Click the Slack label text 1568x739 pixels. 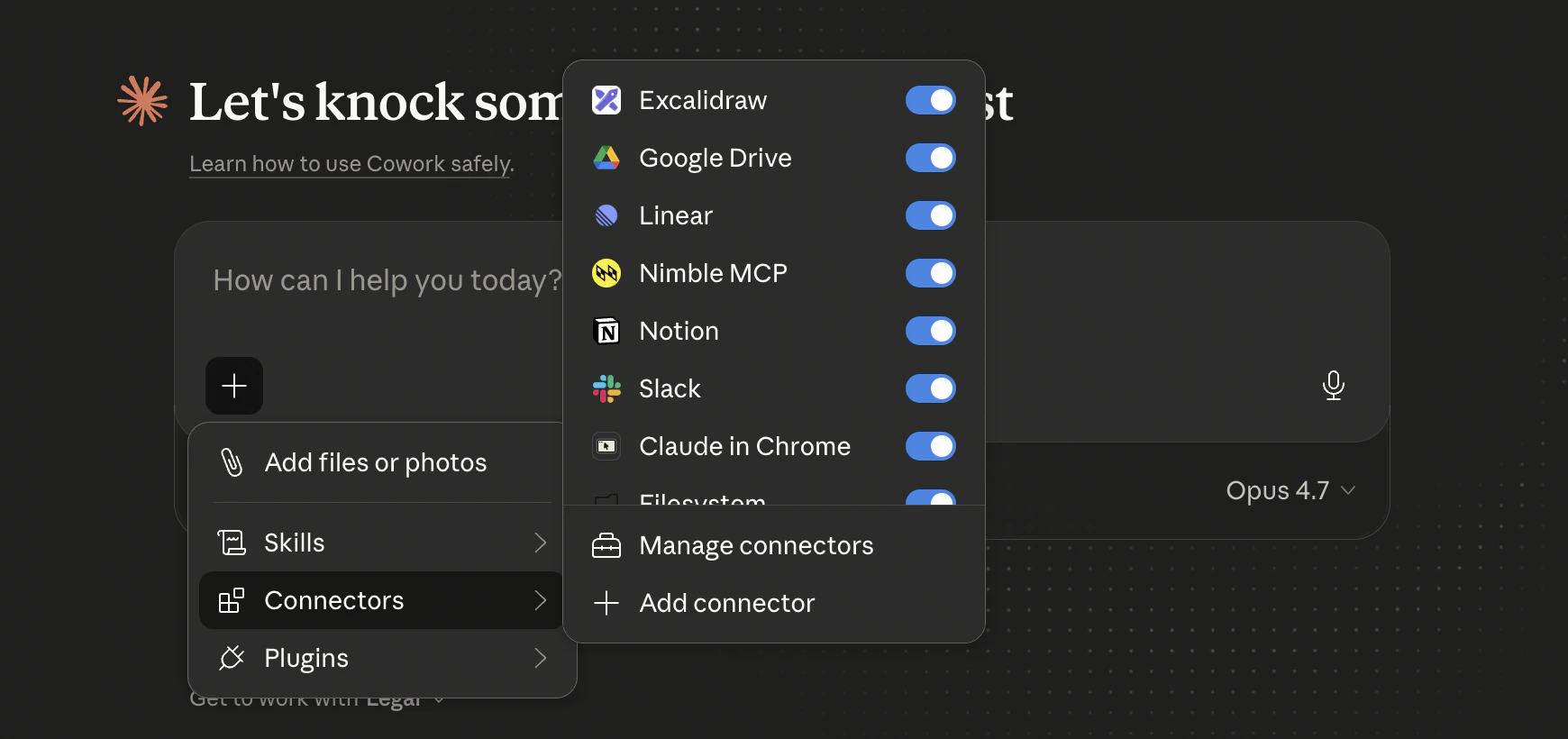click(x=670, y=388)
